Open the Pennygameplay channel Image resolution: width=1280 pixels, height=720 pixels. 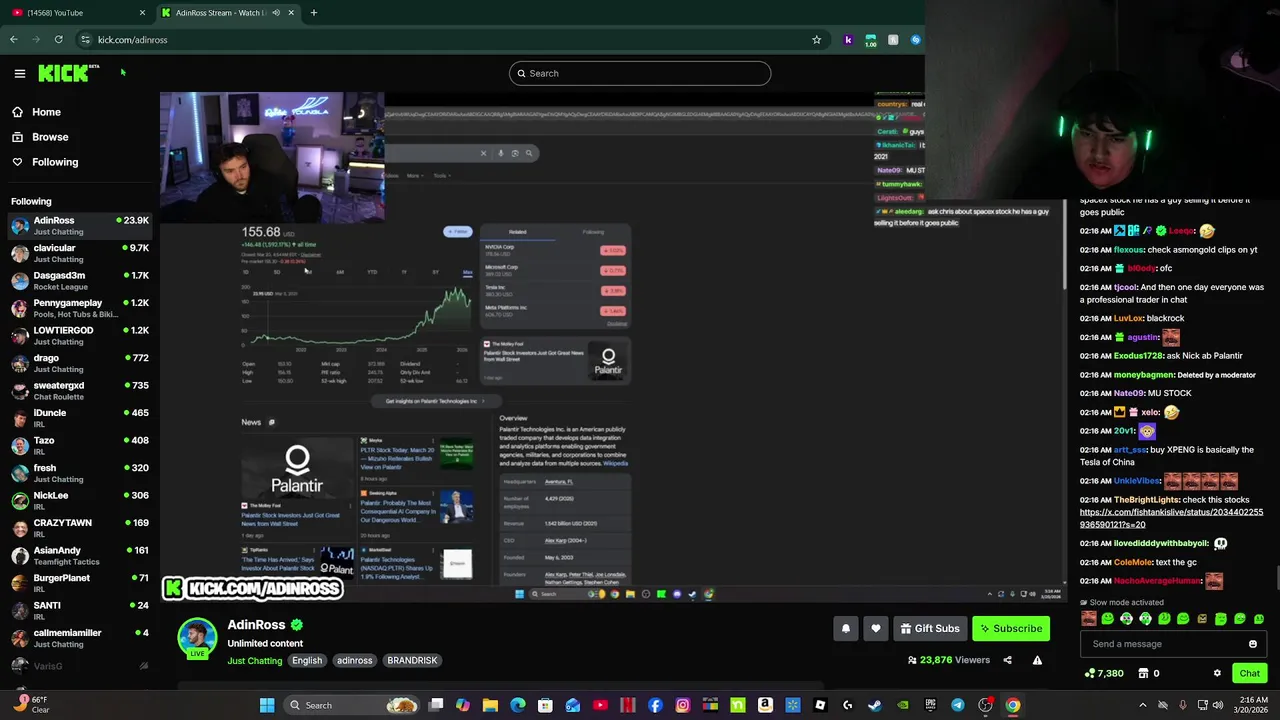pyautogui.click(x=80, y=308)
